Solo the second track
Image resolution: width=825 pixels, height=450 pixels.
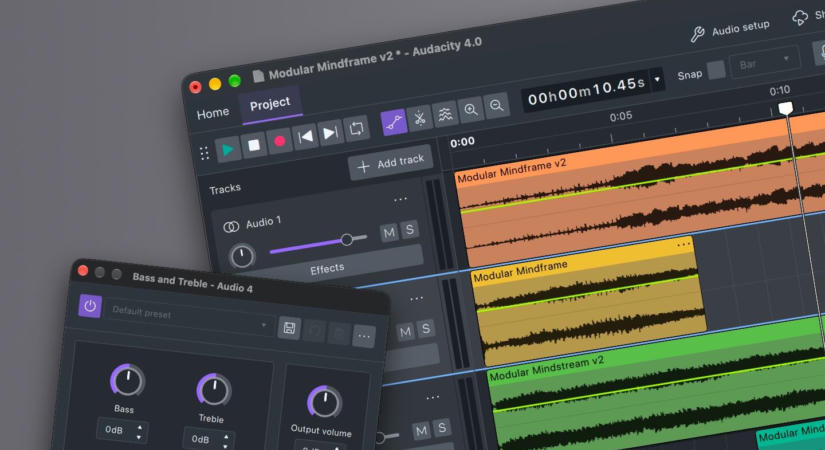click(426, 328)
